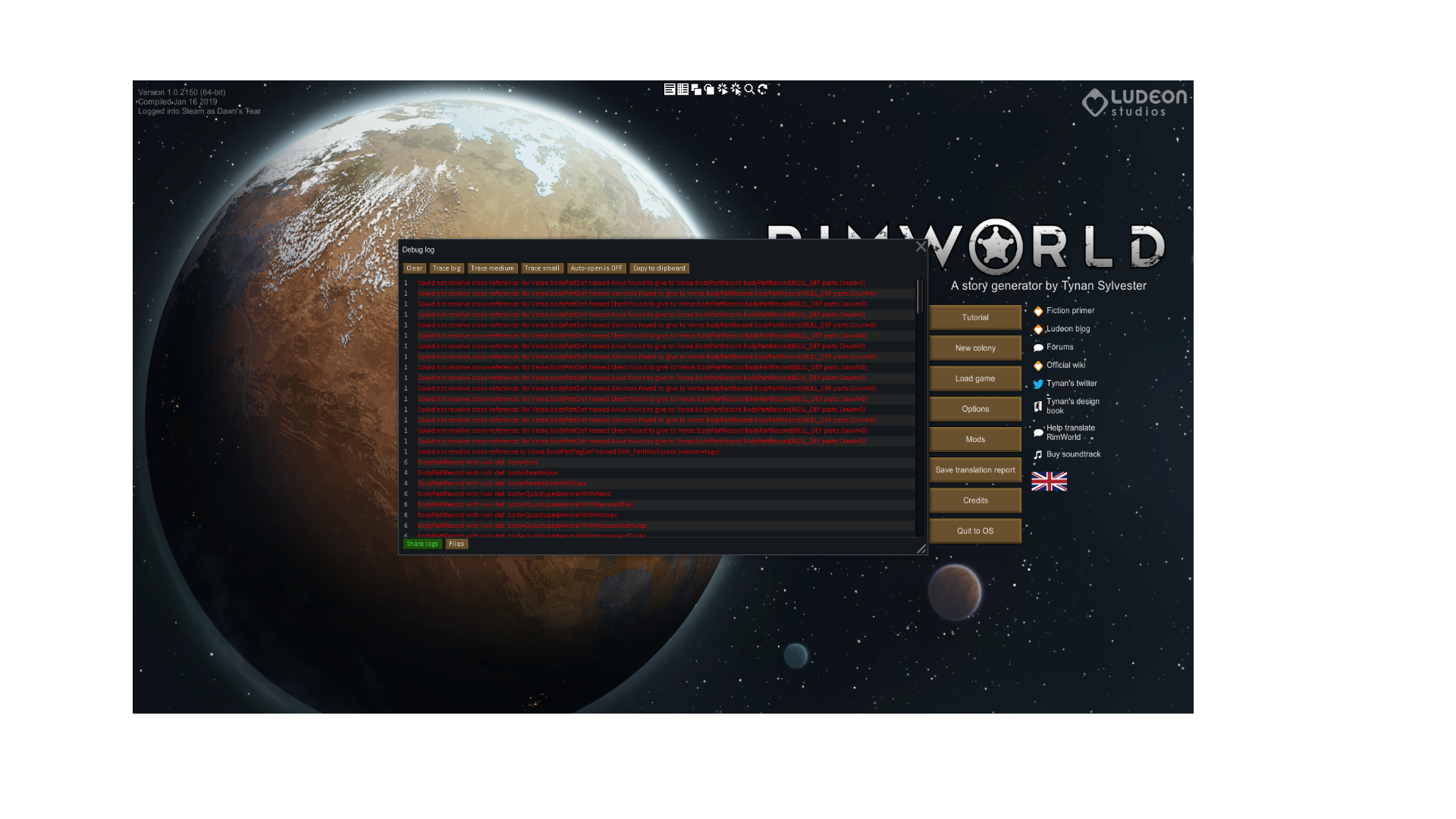Screen dimensions: 1456x819
Task: Select the log row with body=Bird
Action: click(x=658, y=463)
